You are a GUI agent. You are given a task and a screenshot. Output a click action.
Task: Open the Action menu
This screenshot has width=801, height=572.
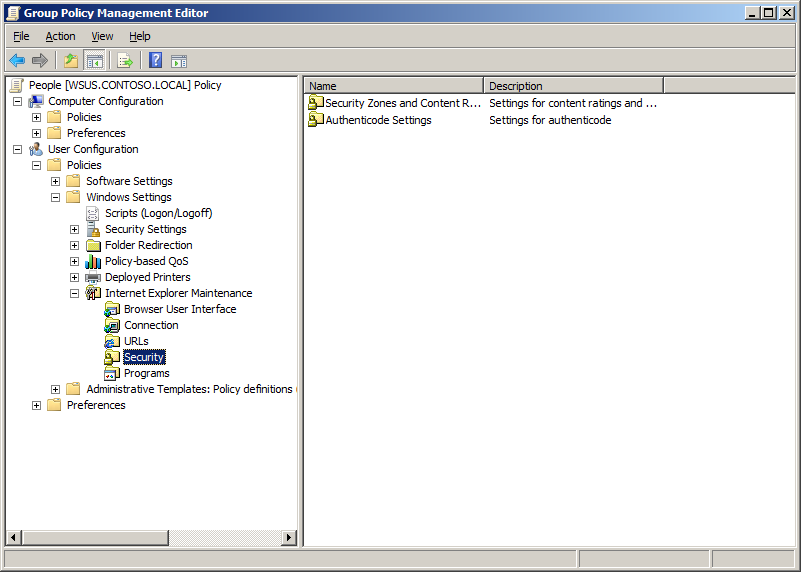coord(60,36)
